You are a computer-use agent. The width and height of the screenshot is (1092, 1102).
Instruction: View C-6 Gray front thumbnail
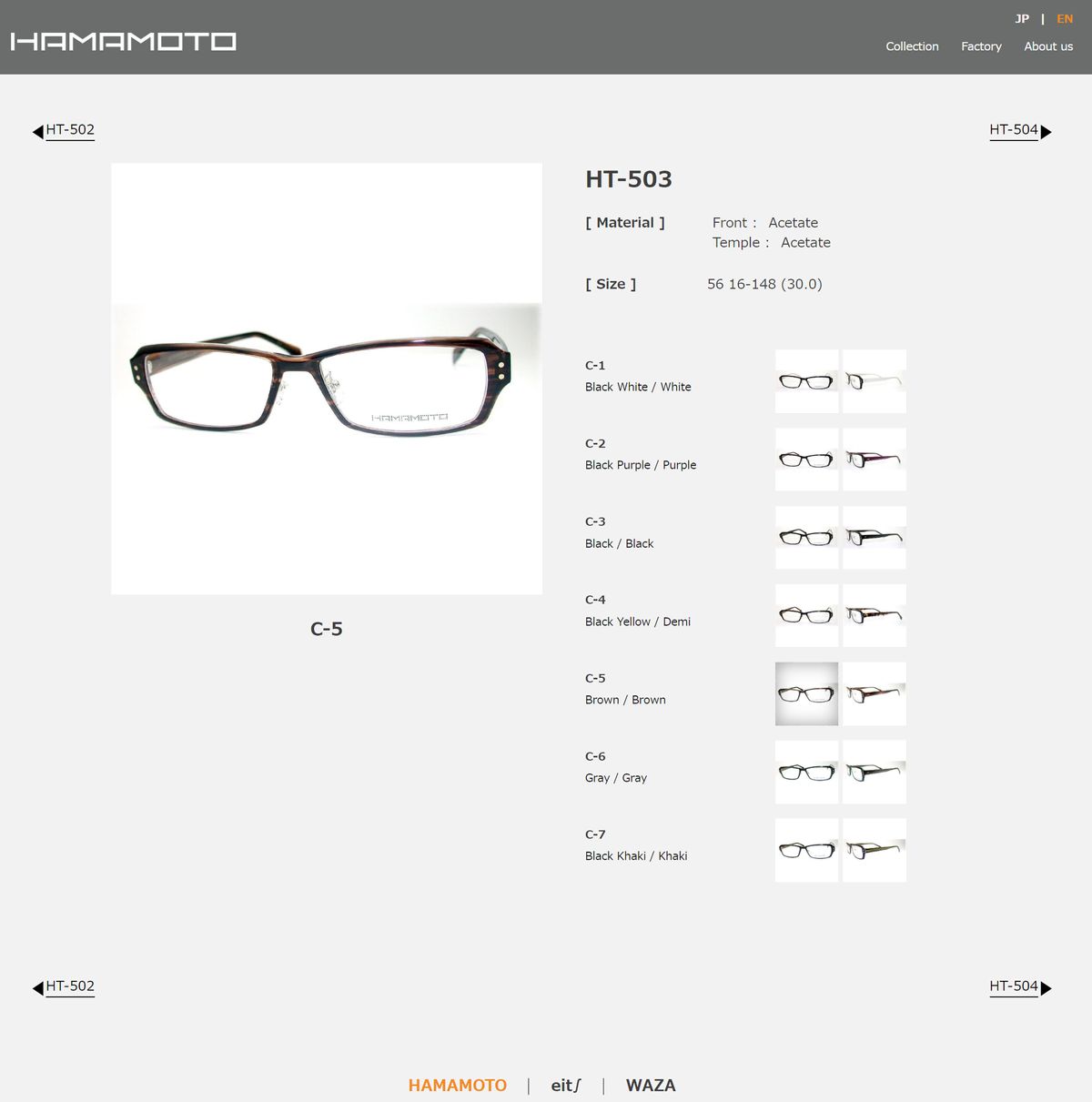coord(806,773)
